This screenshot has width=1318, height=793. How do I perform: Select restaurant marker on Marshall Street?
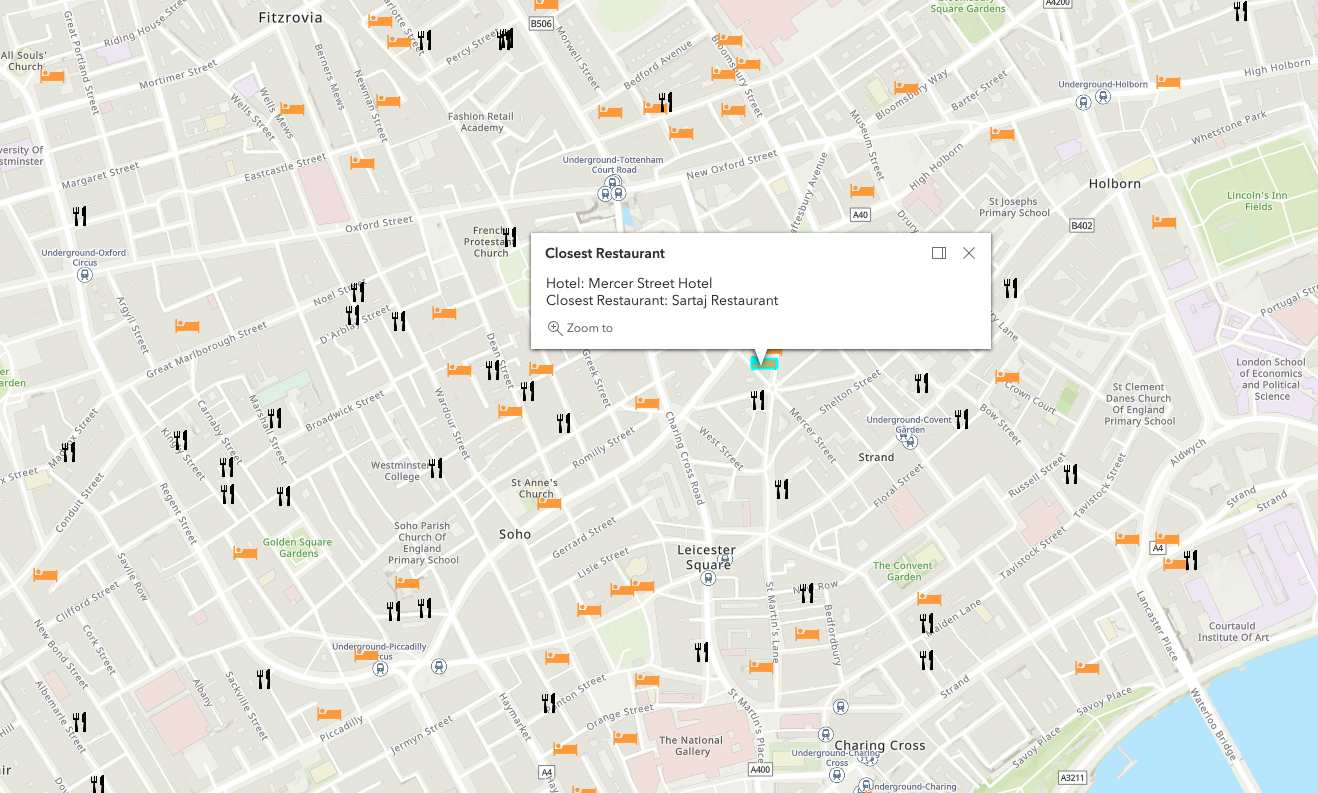click(275, 418)
